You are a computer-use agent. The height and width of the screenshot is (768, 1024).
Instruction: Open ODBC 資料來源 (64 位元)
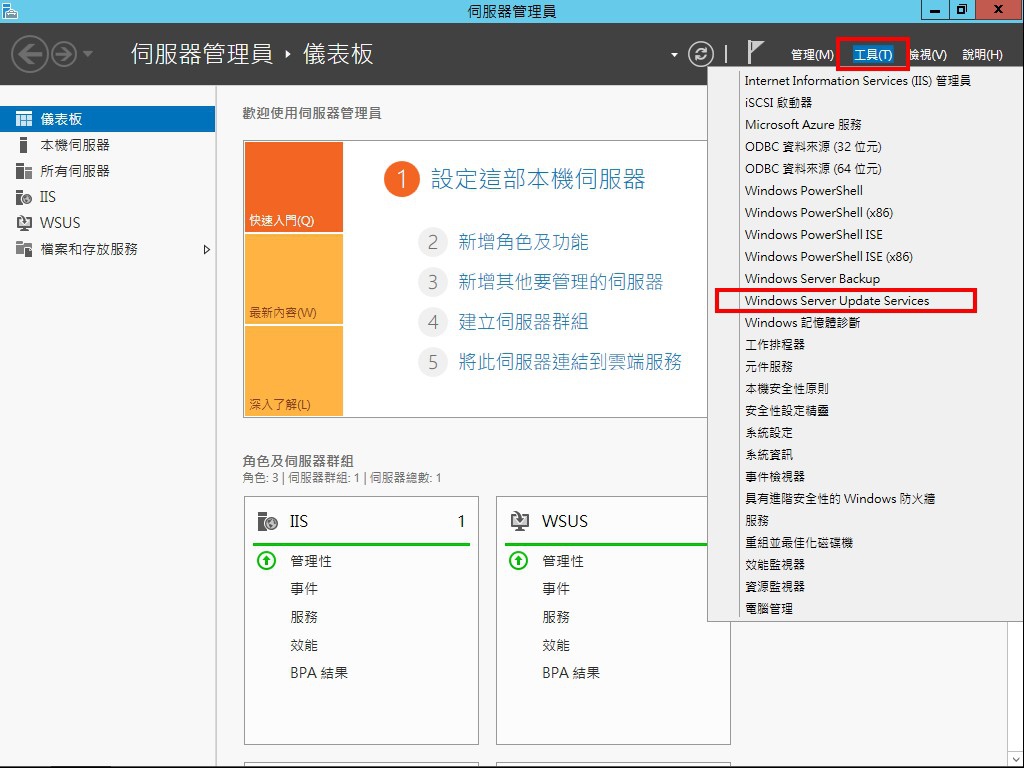point(813,168)
